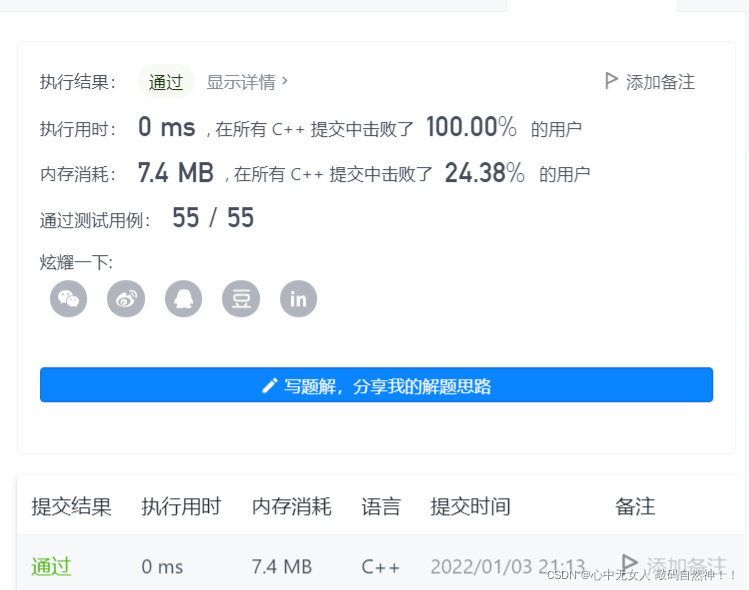Click the 100.00% runtime percentile value
The width and height of the screenshot is (749, 590).
pyautogui.click(x=471, y=127)
